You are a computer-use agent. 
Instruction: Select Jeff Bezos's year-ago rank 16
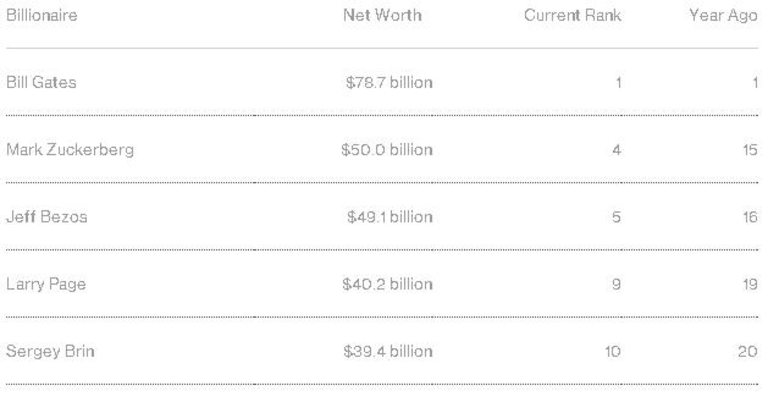(x=750, y=217)
